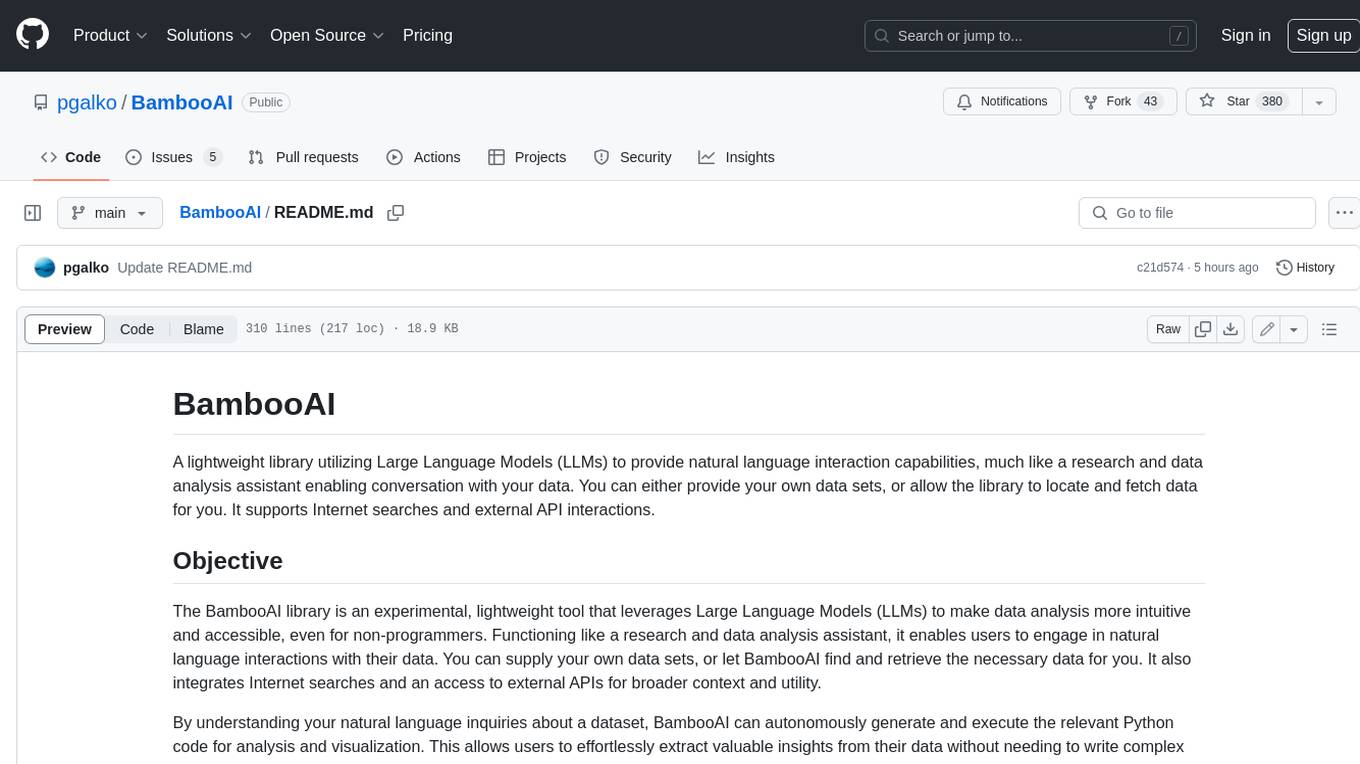
Task: Select the Preview view
Action: tap(65, 329)
